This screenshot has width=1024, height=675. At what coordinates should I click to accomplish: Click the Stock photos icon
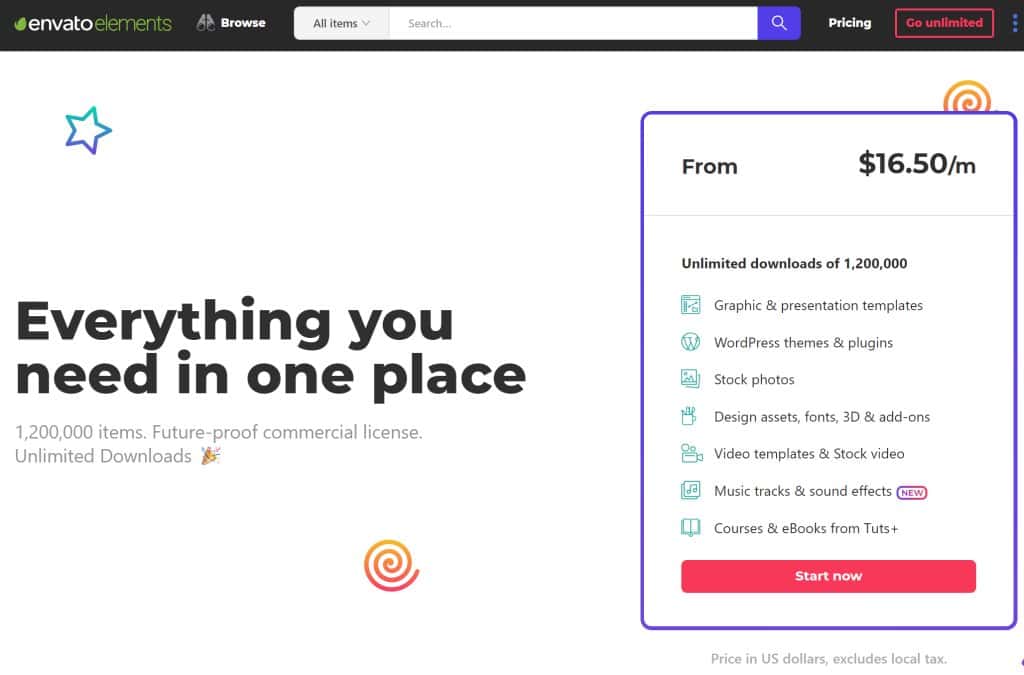[x=690, y=379]
